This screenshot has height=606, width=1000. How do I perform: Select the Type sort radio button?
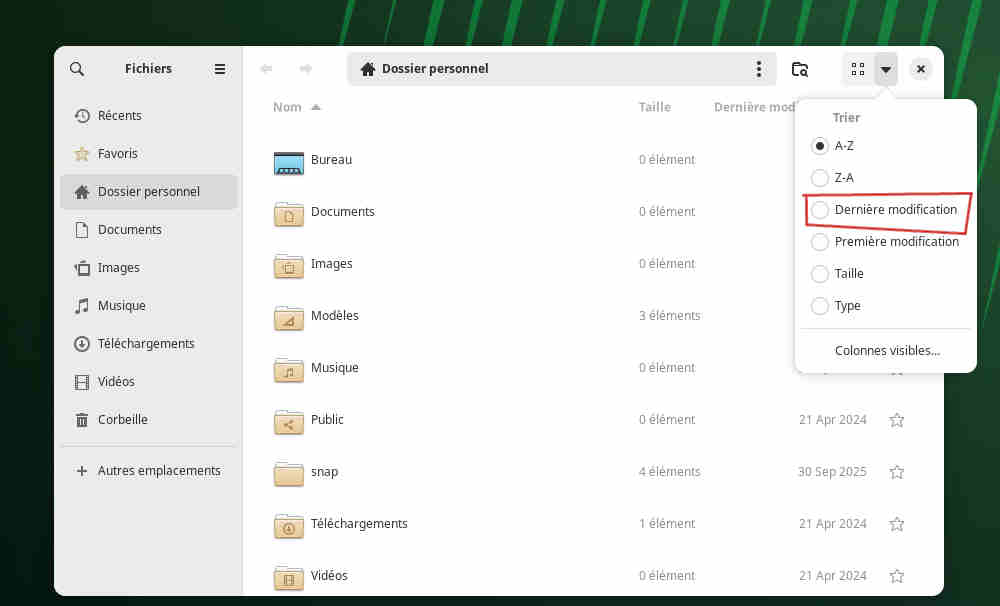821,306
